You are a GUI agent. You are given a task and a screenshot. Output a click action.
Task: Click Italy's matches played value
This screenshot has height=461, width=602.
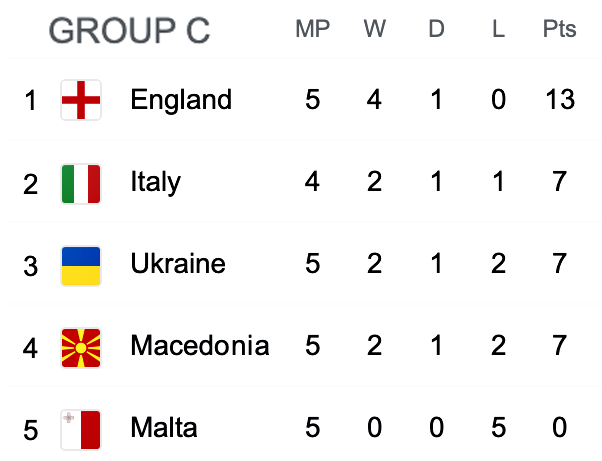tap(312, 182)
